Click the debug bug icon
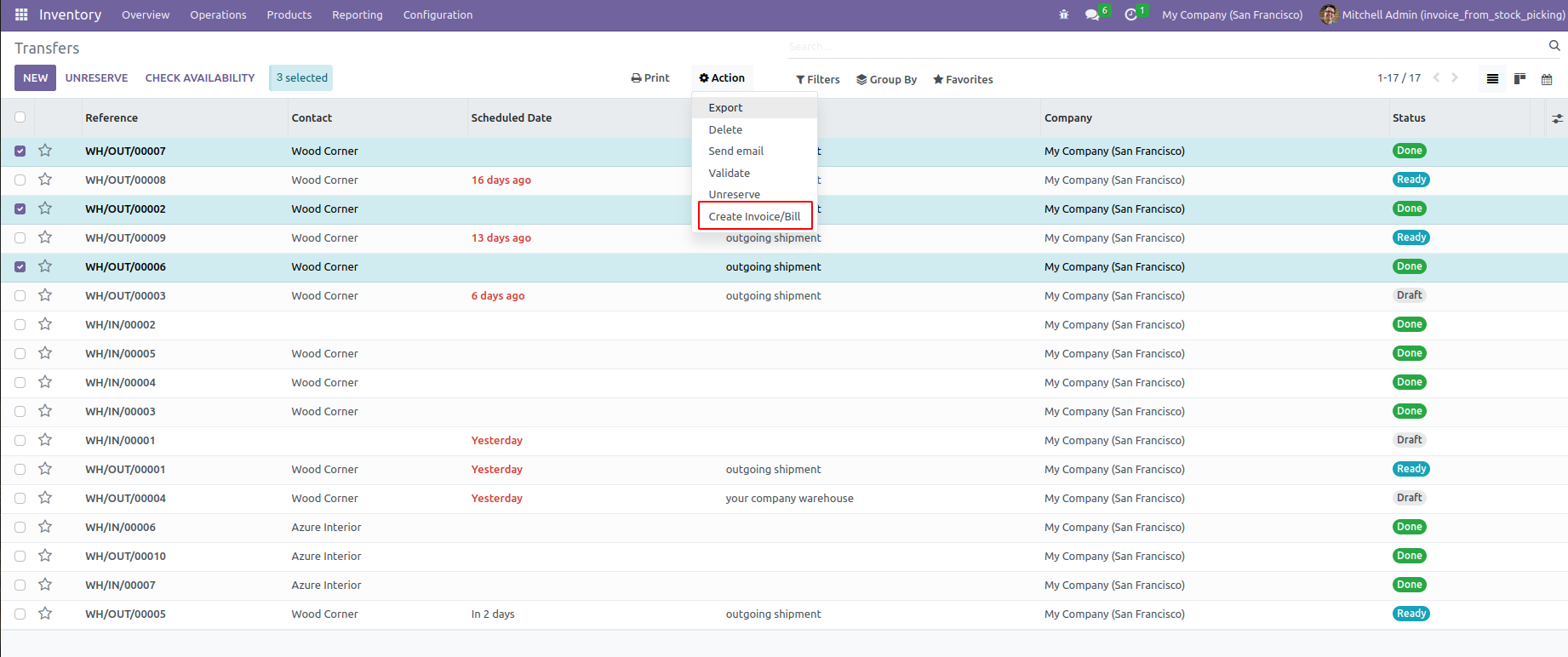The height and width of the screenshot is (657, 1568). coord(1063,14)
